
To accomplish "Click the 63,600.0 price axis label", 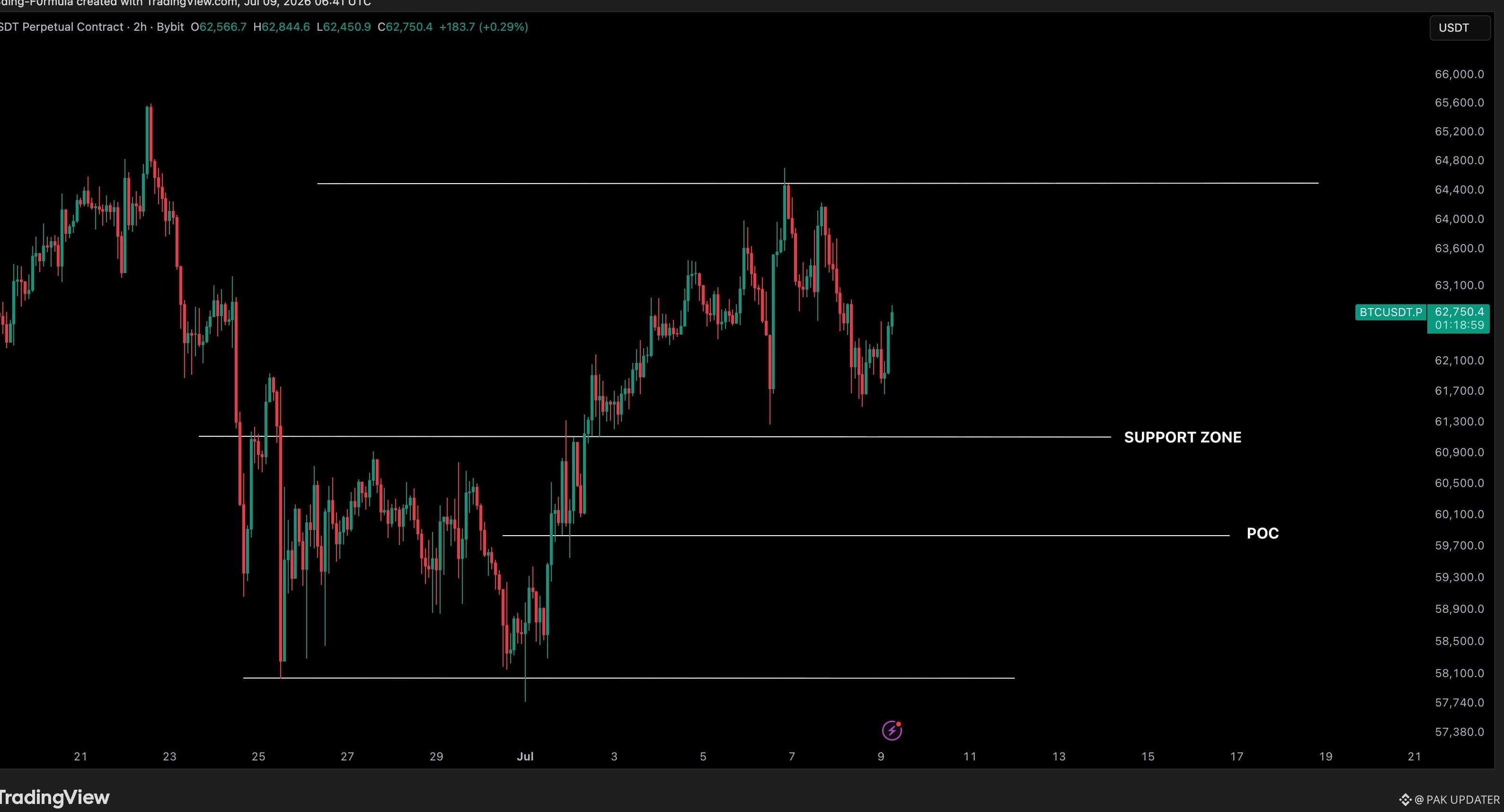I will 1459,249.
